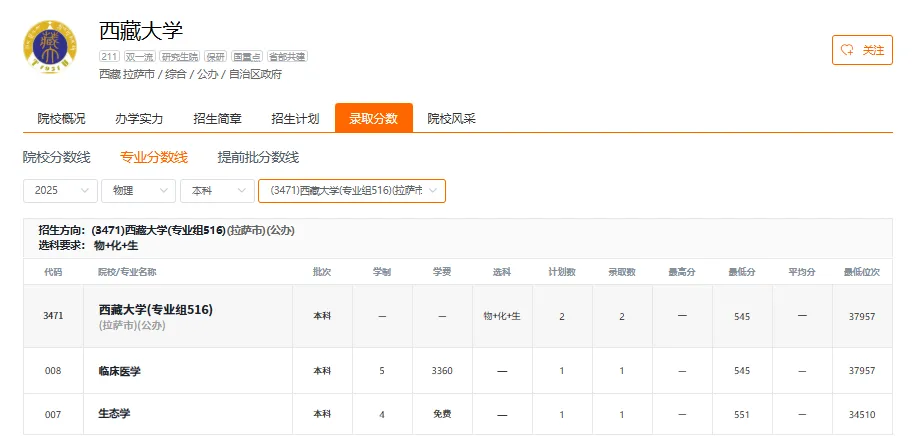Click lowest rank 37957 in 临床医学 row
The image size is (915, 447).
click(x=862, y=371)
